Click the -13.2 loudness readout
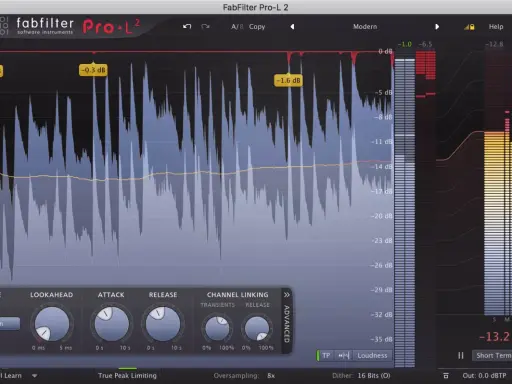Screen dimensions: 512x384 [x=494, y=337]
